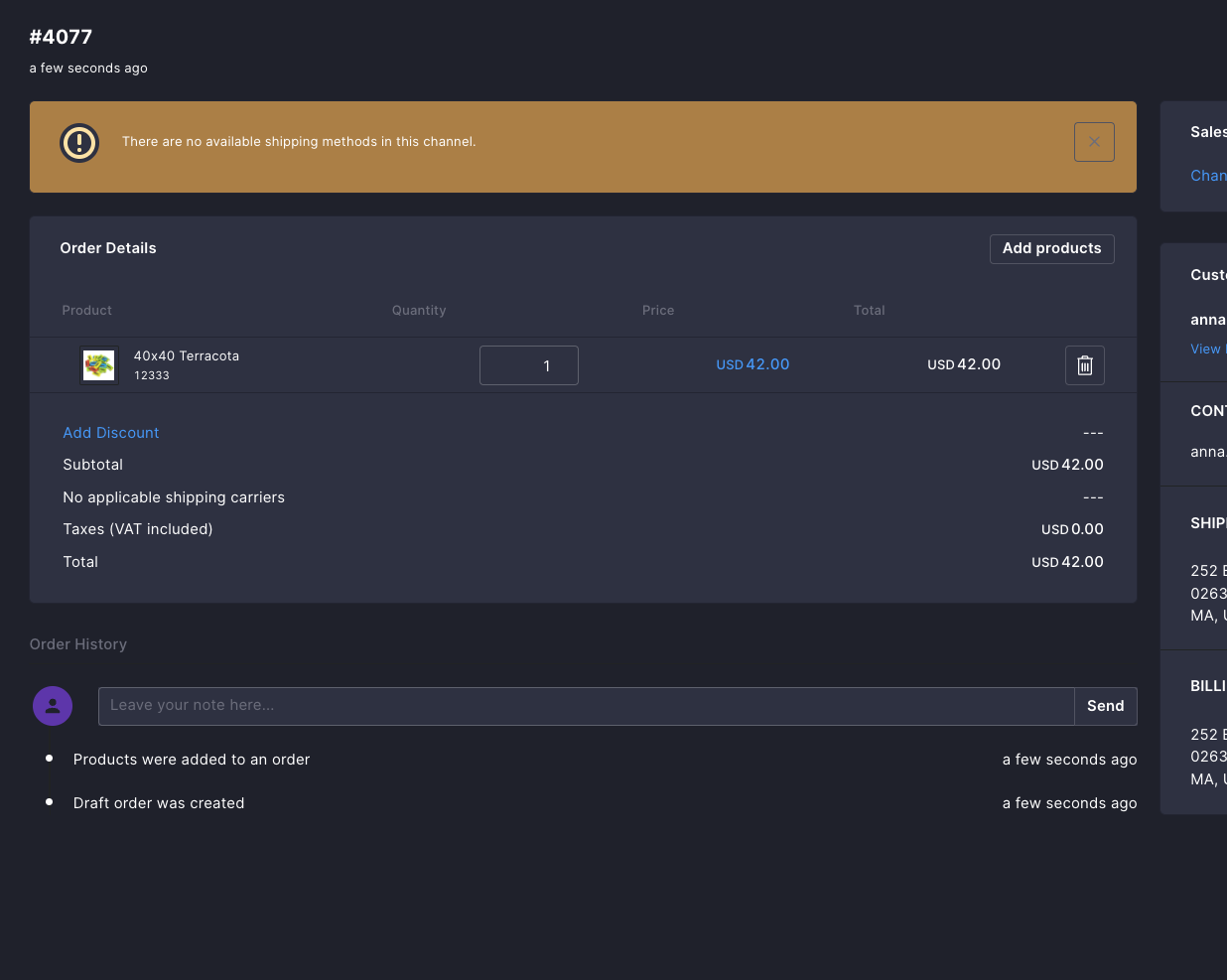The width and height of the screenshot is (1227, 980).
Task: Click the warning icon in the shipping alert
Action: (x=79, y=143)
